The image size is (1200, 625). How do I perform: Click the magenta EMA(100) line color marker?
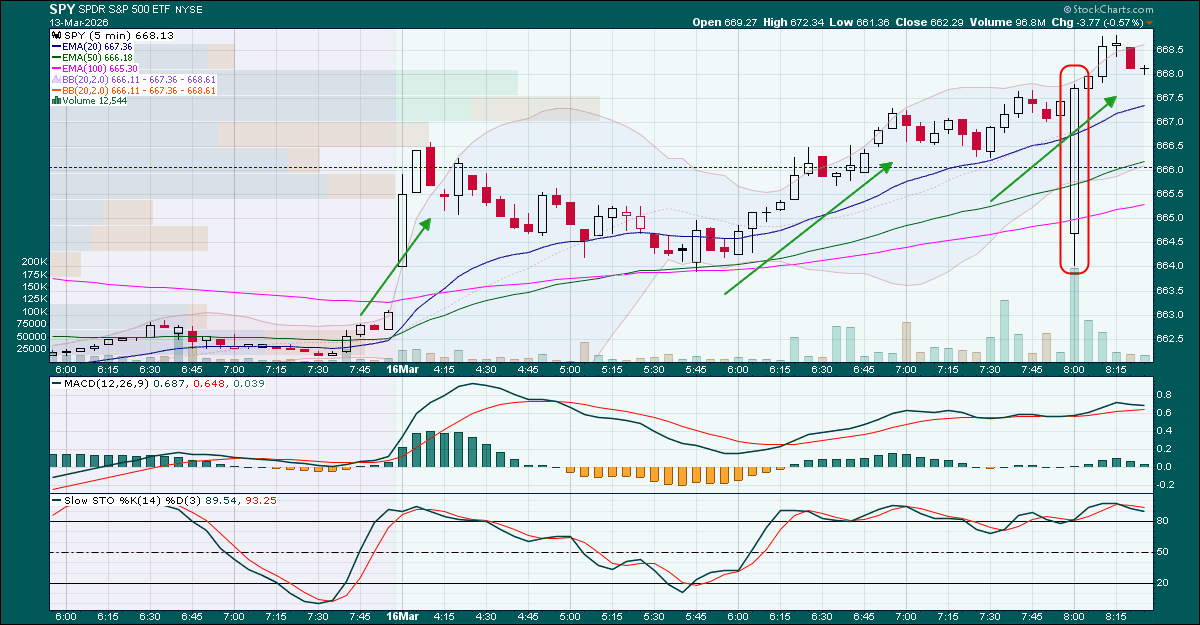[x=55, y=68]
